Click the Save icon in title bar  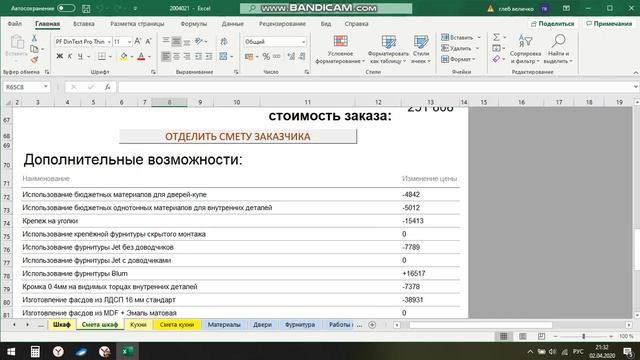click(86, 8)
